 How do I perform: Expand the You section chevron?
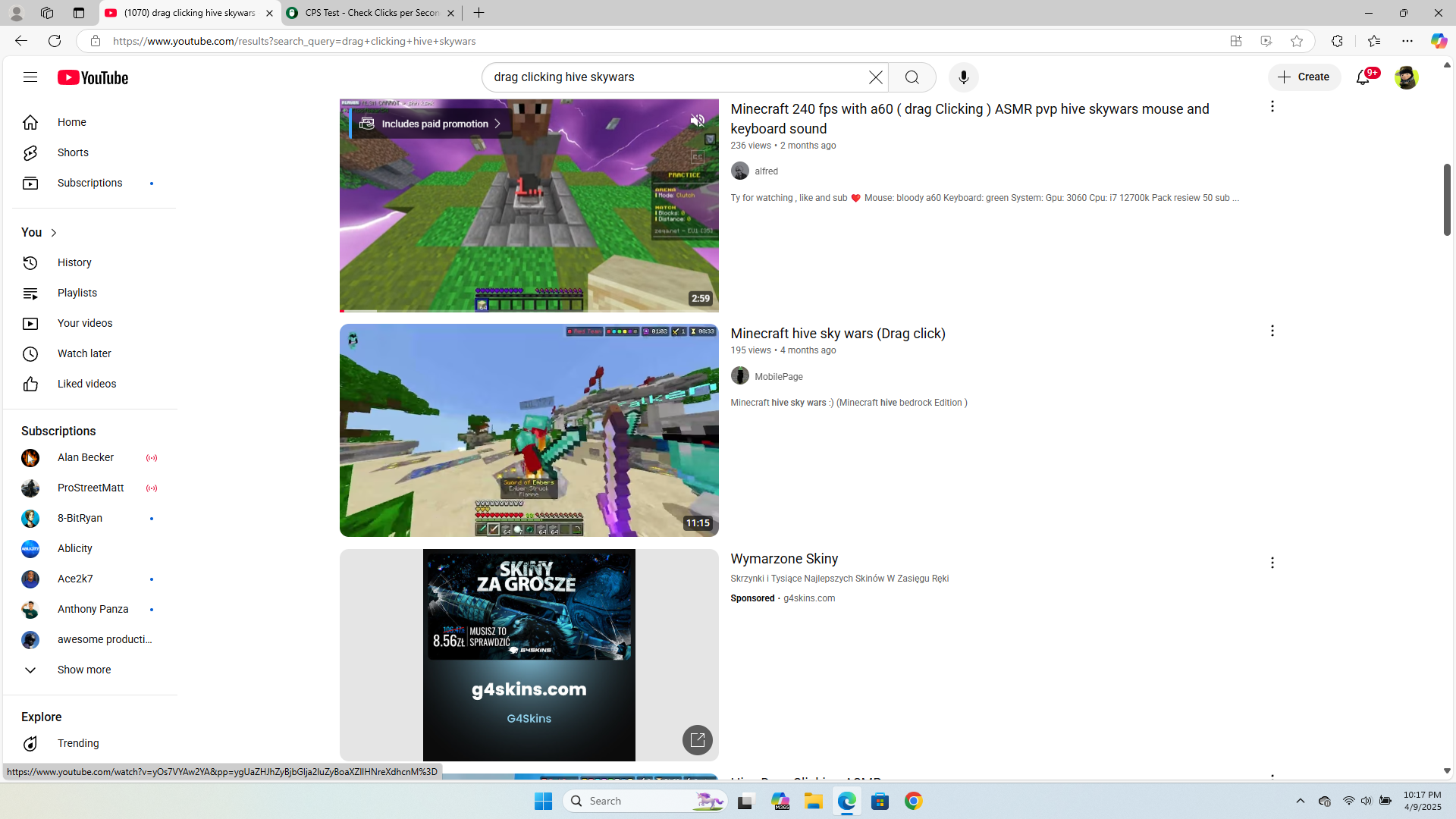click(x=54, y=233)
